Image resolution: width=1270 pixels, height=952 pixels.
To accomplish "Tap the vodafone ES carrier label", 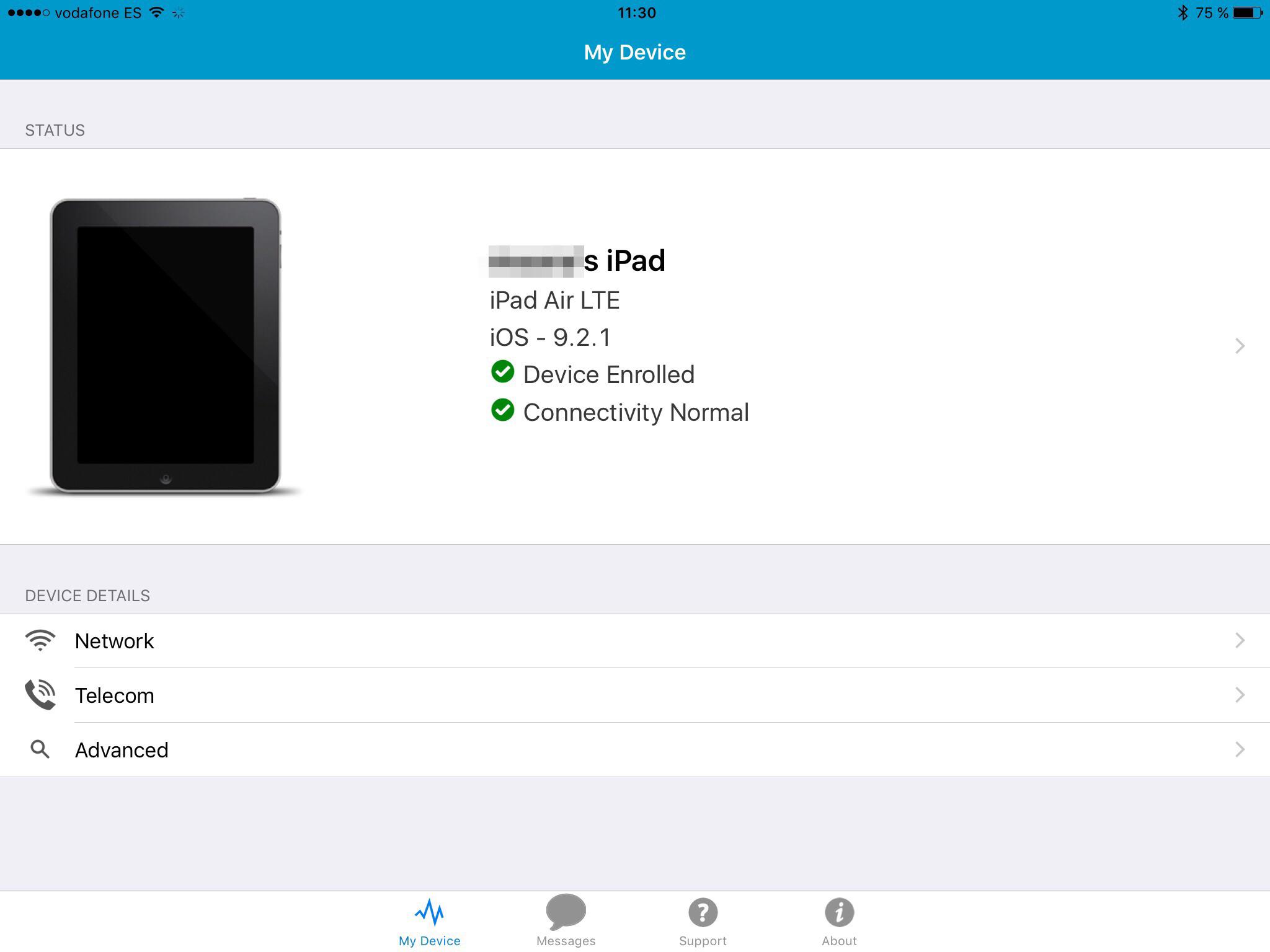I will click(98, 13).
